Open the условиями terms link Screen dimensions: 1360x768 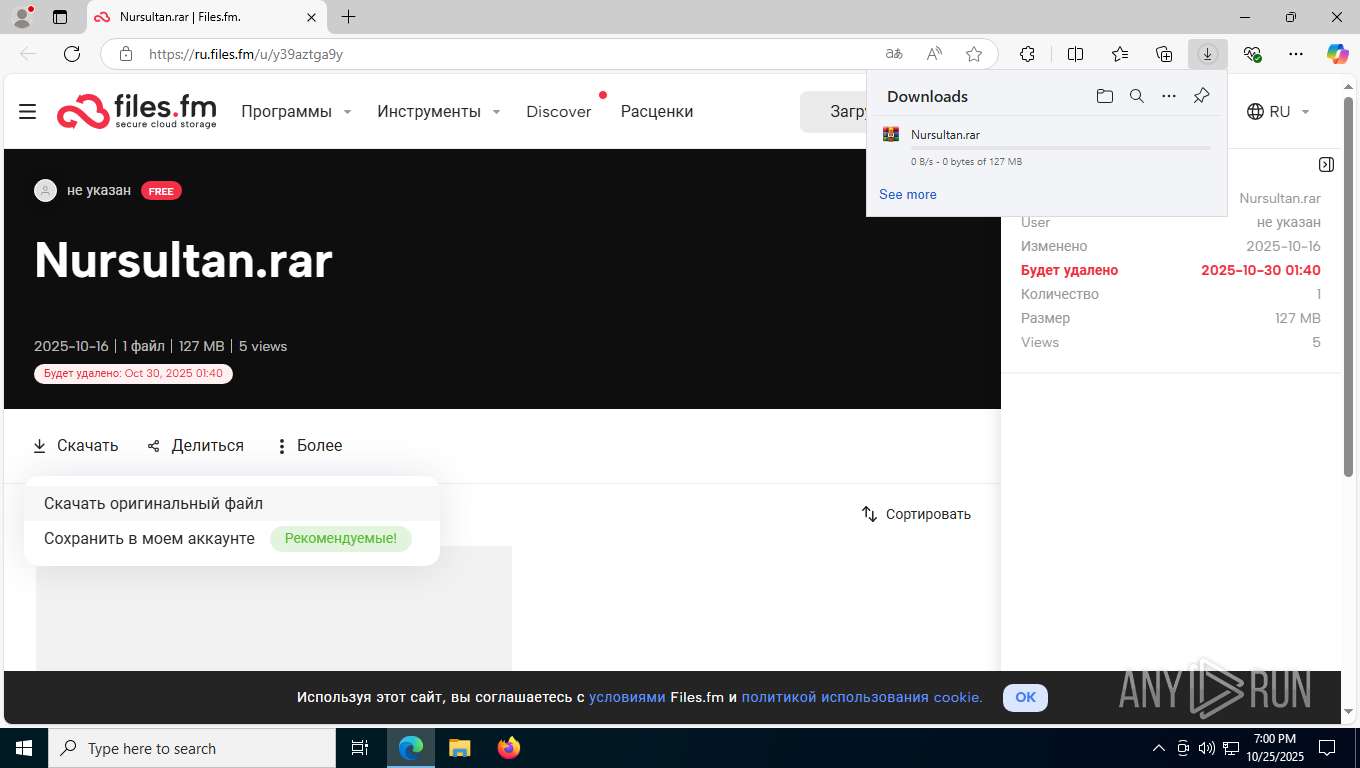pyautogui.click(x=627, y=697)
